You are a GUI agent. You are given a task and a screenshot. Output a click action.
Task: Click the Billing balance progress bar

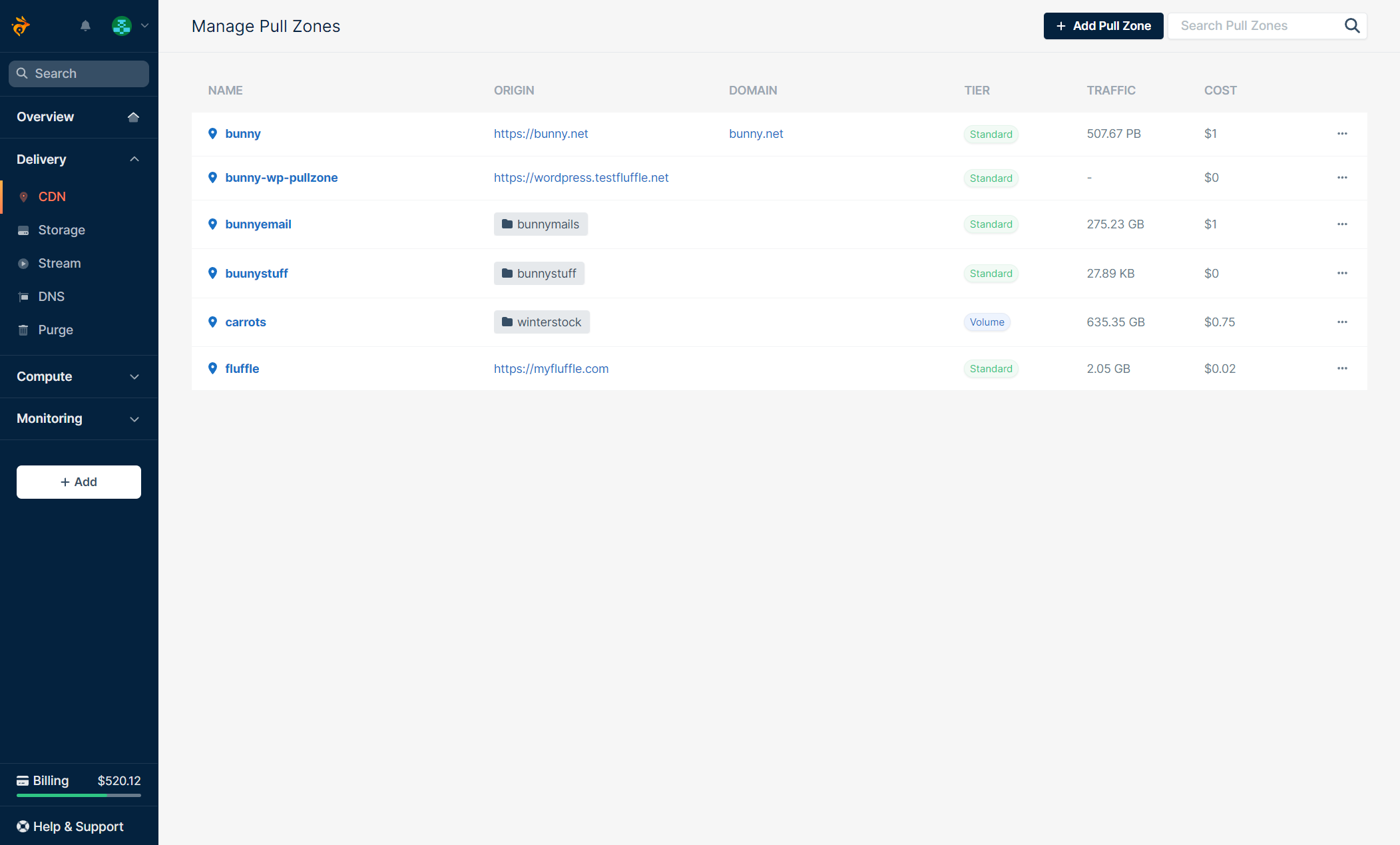tap(79, 795)
